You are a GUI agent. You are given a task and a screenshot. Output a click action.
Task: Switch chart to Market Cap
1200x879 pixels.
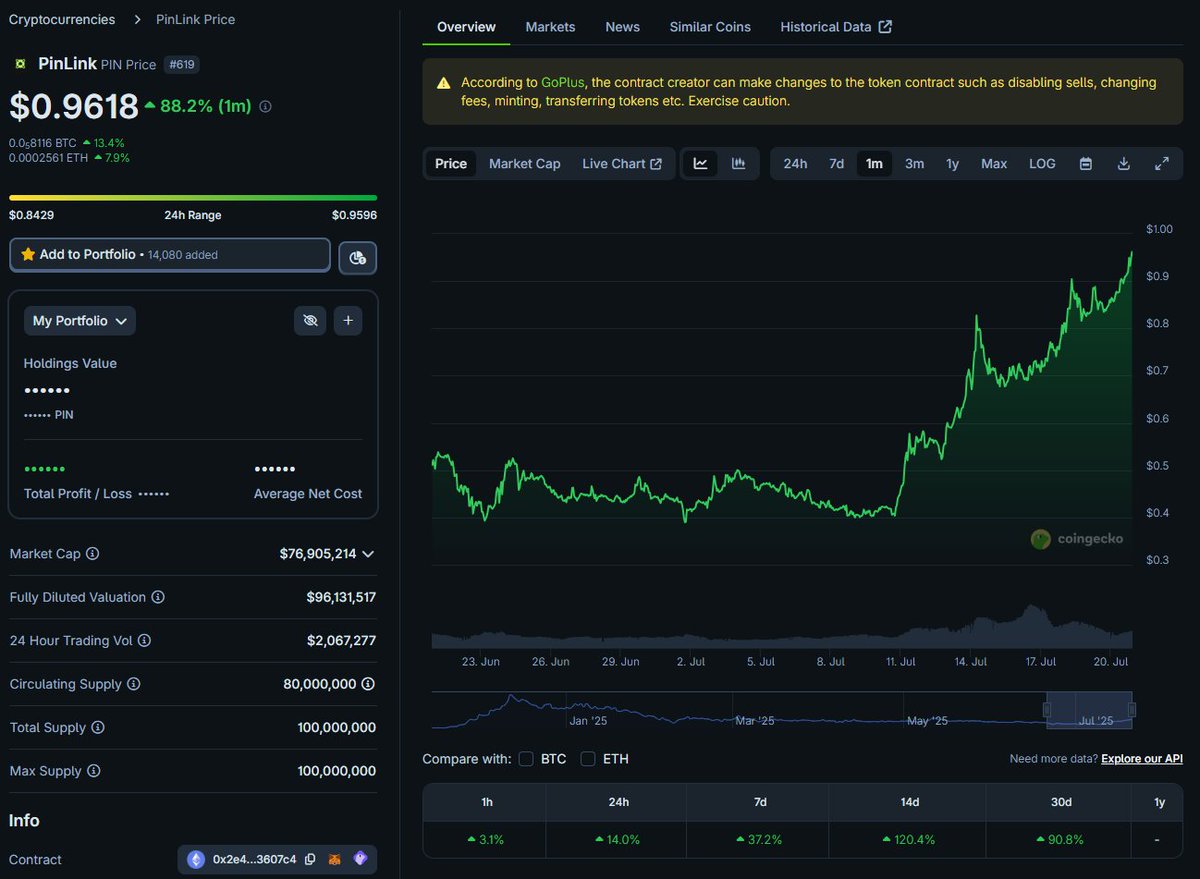coord(525,164)
